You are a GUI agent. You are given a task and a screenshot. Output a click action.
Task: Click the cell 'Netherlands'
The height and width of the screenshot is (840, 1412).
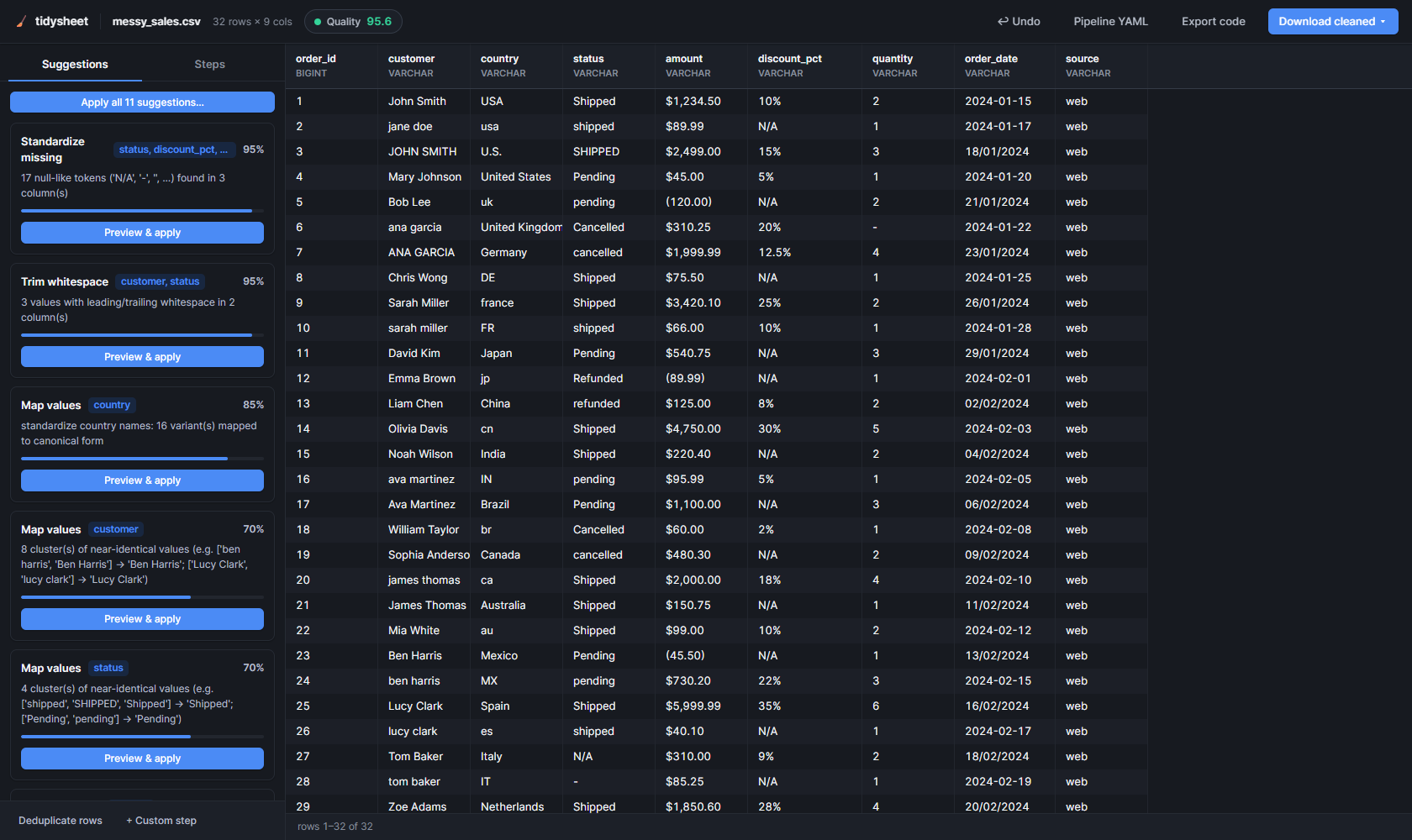[516, 807]
